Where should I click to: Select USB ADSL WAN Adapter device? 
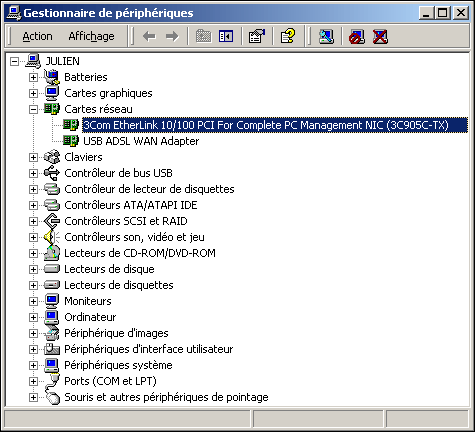141,141
